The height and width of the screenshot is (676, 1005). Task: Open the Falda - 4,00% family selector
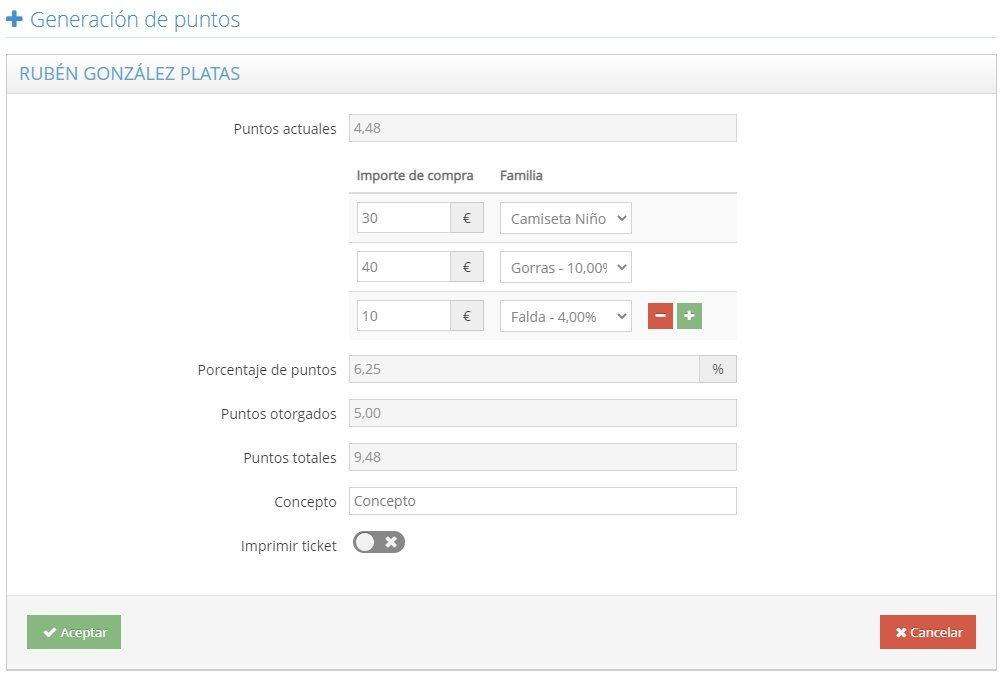coord(565,316)
